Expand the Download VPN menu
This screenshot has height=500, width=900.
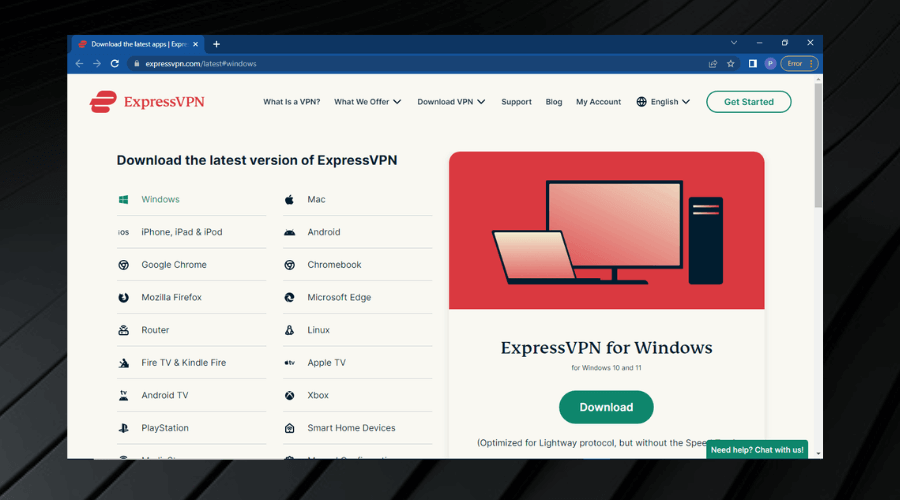coord(451,102)
